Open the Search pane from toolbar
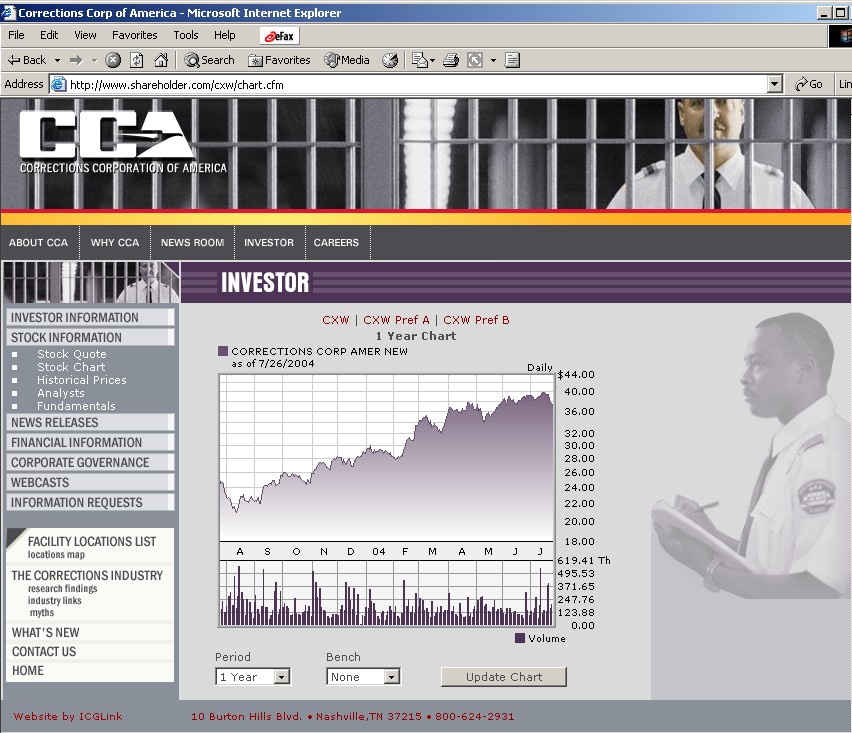 pyautogui.click(x=210, y=60)
